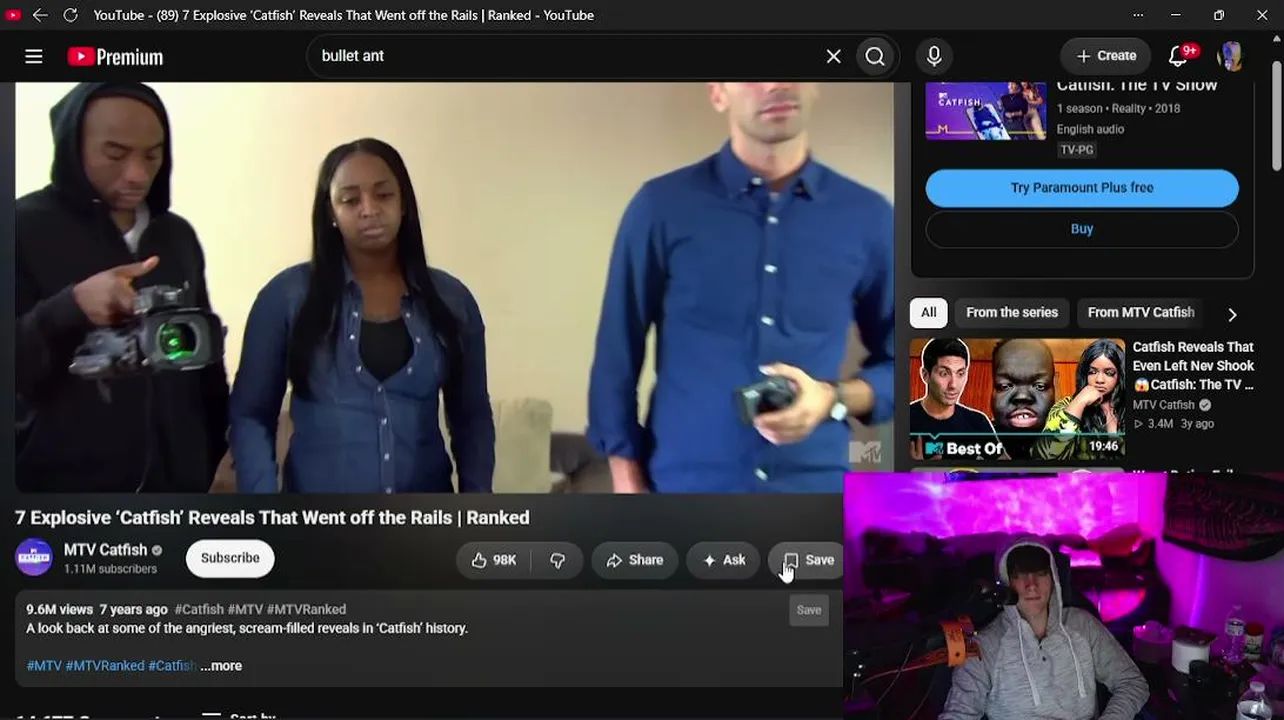
Task: Open 'Catfish: The TV Show' poster thumbnail
Action: [x=986, y=110]
